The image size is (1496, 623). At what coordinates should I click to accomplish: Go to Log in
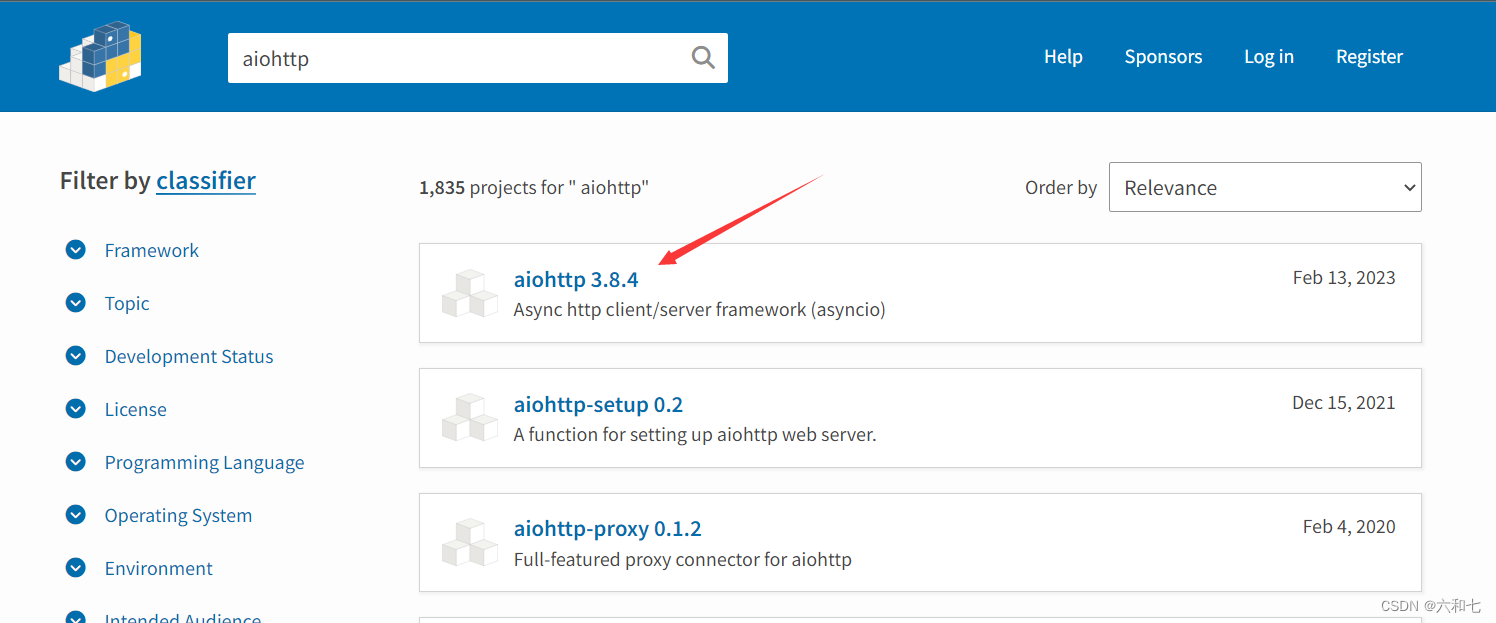(x=1269, y=57)
